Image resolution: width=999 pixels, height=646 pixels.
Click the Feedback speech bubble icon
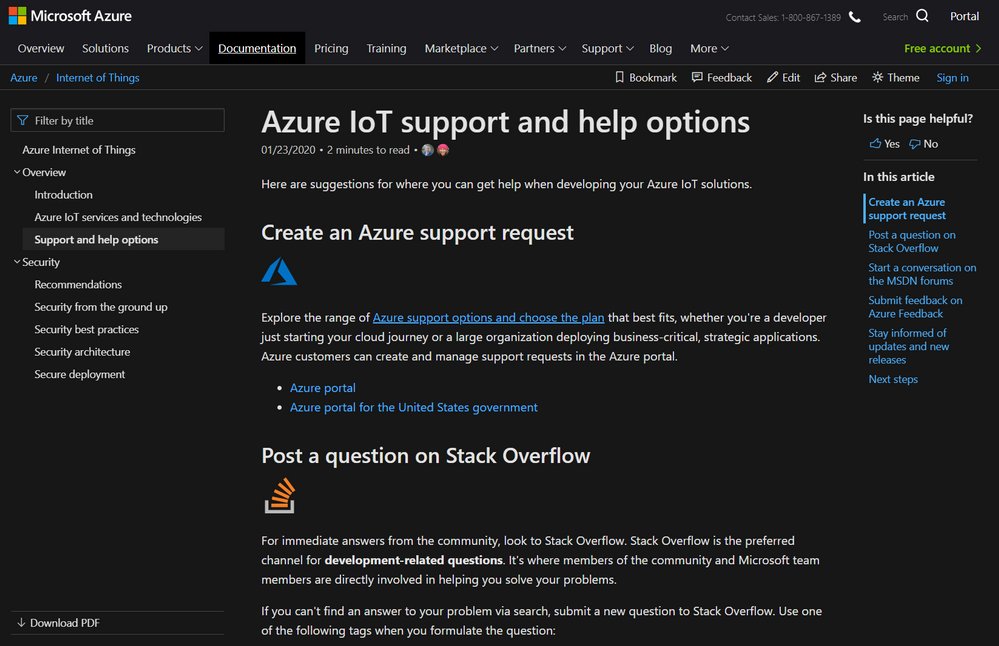[x=697, y=77]
